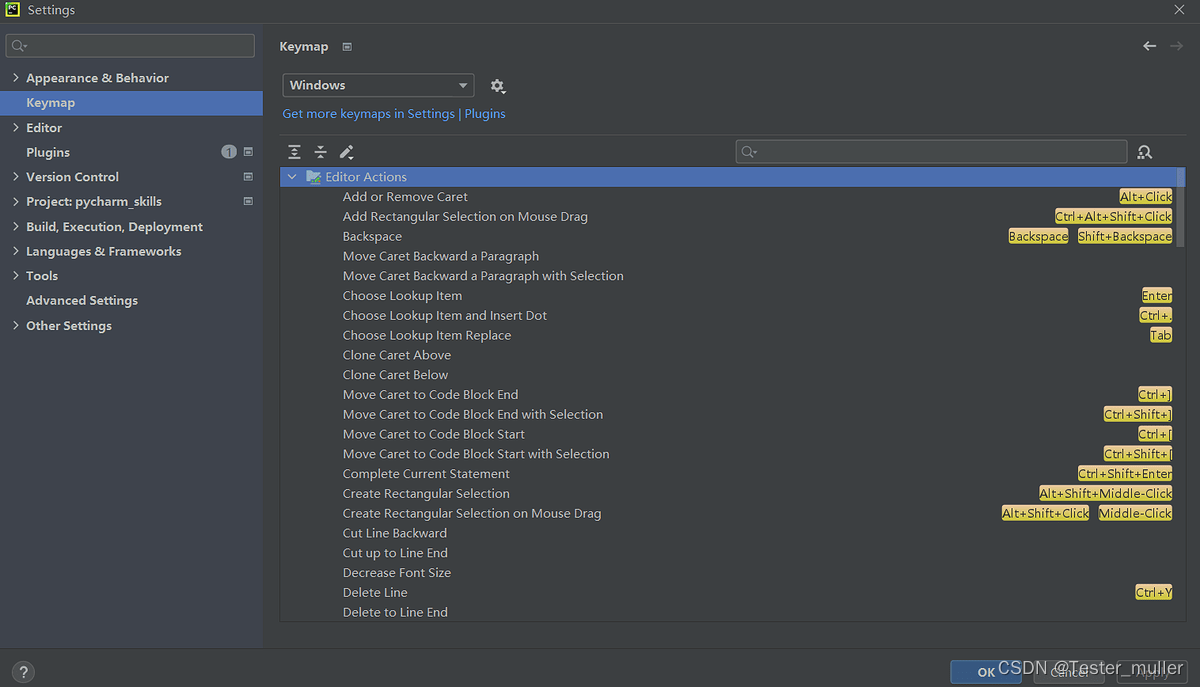Viewport: 1200px width, 687px height.
Task: Click the Shift+Backspace shortcut label
Action: 1125,237
